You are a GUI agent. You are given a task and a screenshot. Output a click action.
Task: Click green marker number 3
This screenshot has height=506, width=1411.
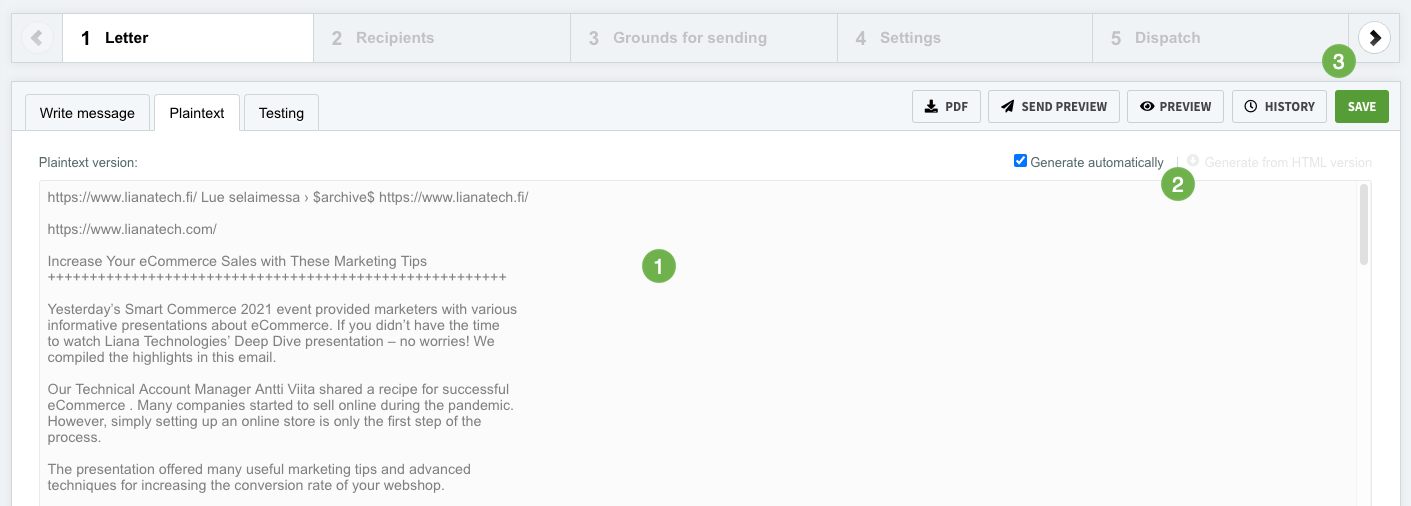(x=1338, y=62)
